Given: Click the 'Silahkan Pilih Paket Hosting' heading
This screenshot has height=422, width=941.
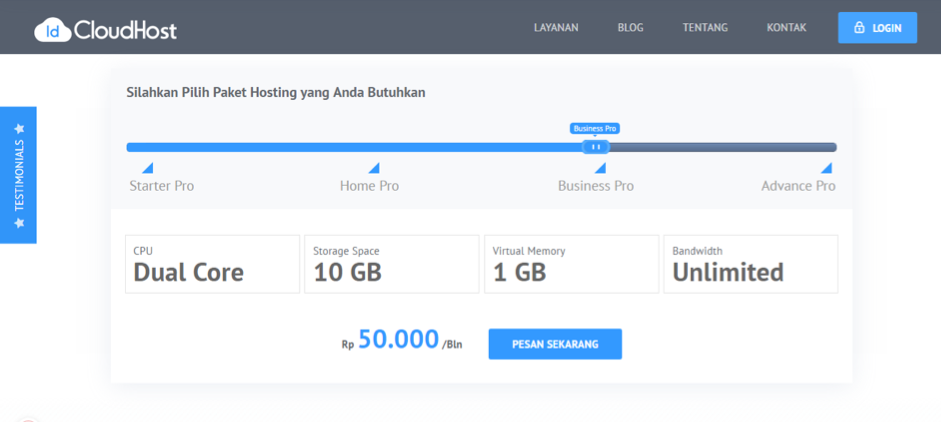Looking at the screenshot, I should [276, 93].
